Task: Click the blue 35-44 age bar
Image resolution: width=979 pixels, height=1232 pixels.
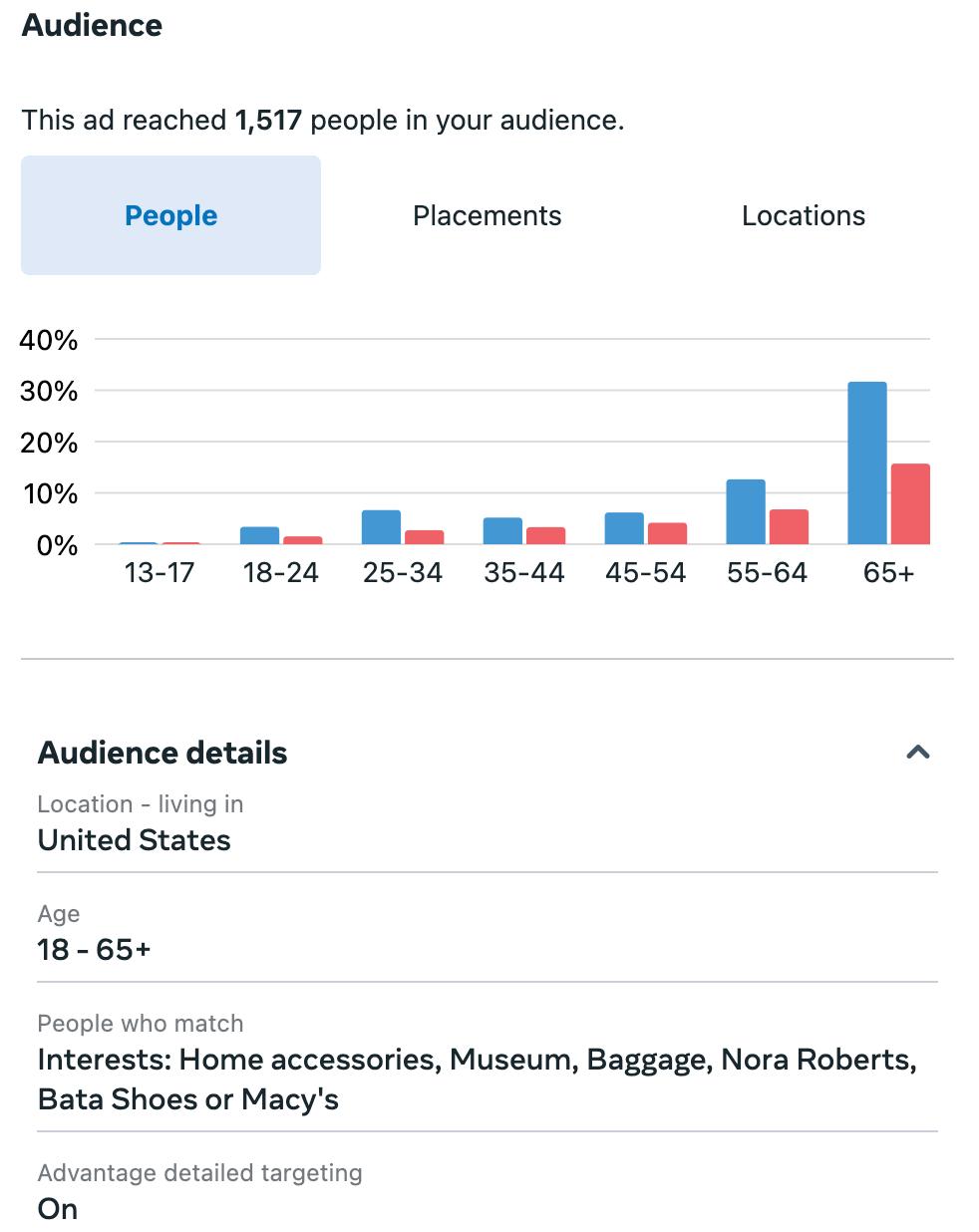Action: [x=502, y=531]
